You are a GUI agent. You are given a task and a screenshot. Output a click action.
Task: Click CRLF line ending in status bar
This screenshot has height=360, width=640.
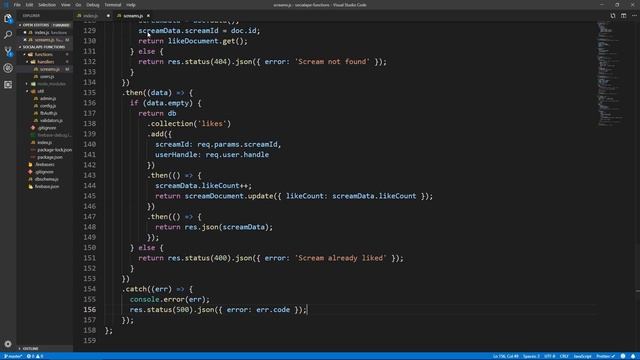[564, 356]
